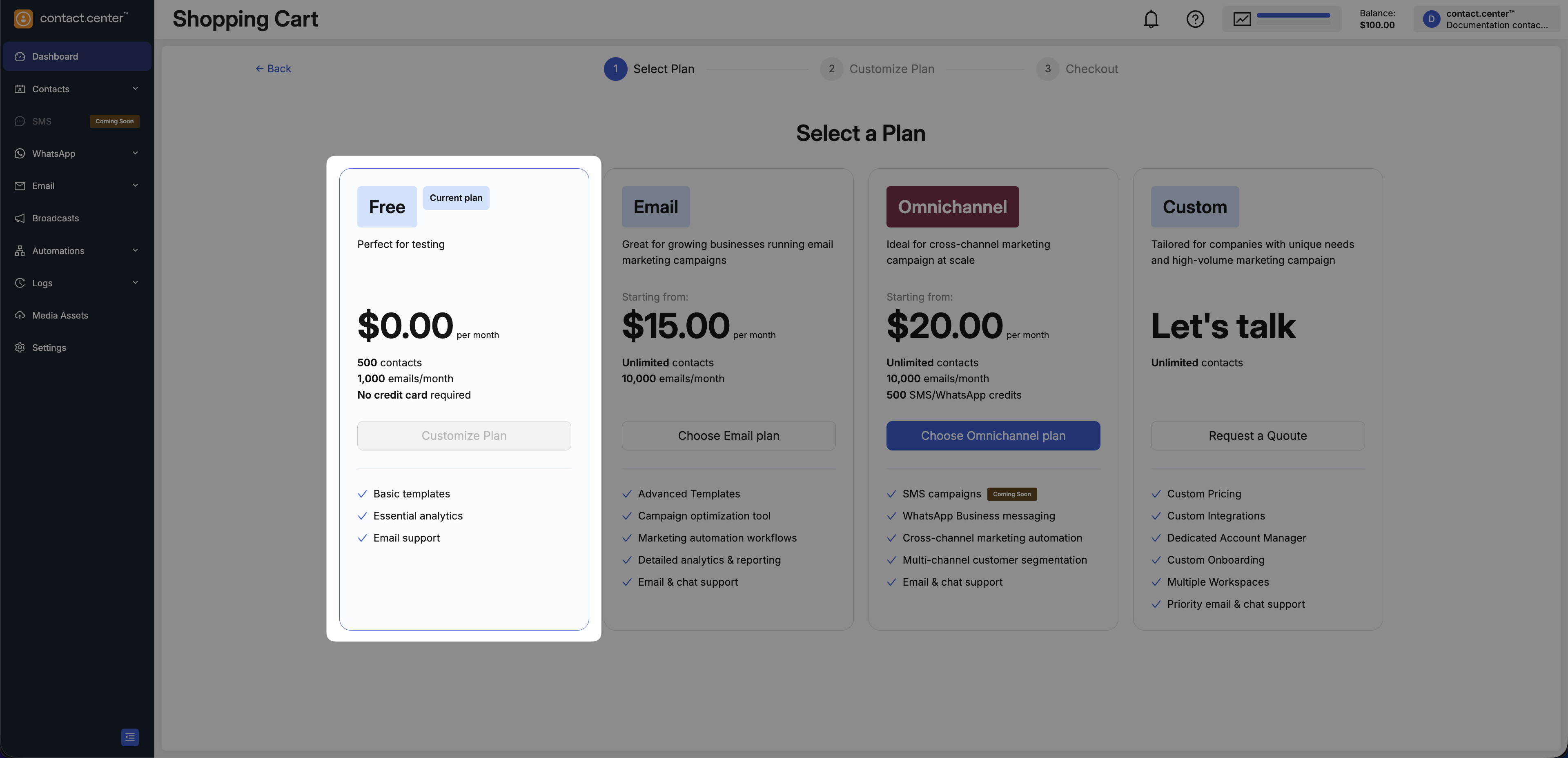The image size is (1568, 758).
Task: Select step 2 Customize Plan
Action: point(877,69)
